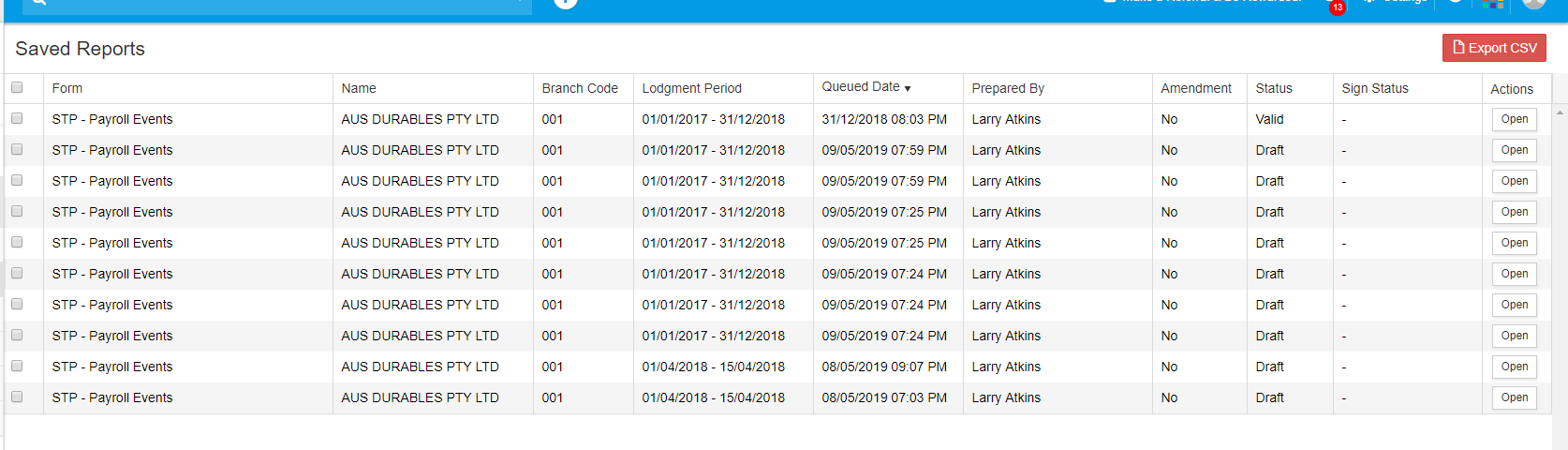The image size is (1568, 450).
Task: Tick the select-all checkbox in table header
Action: click(x=17, y=87)
